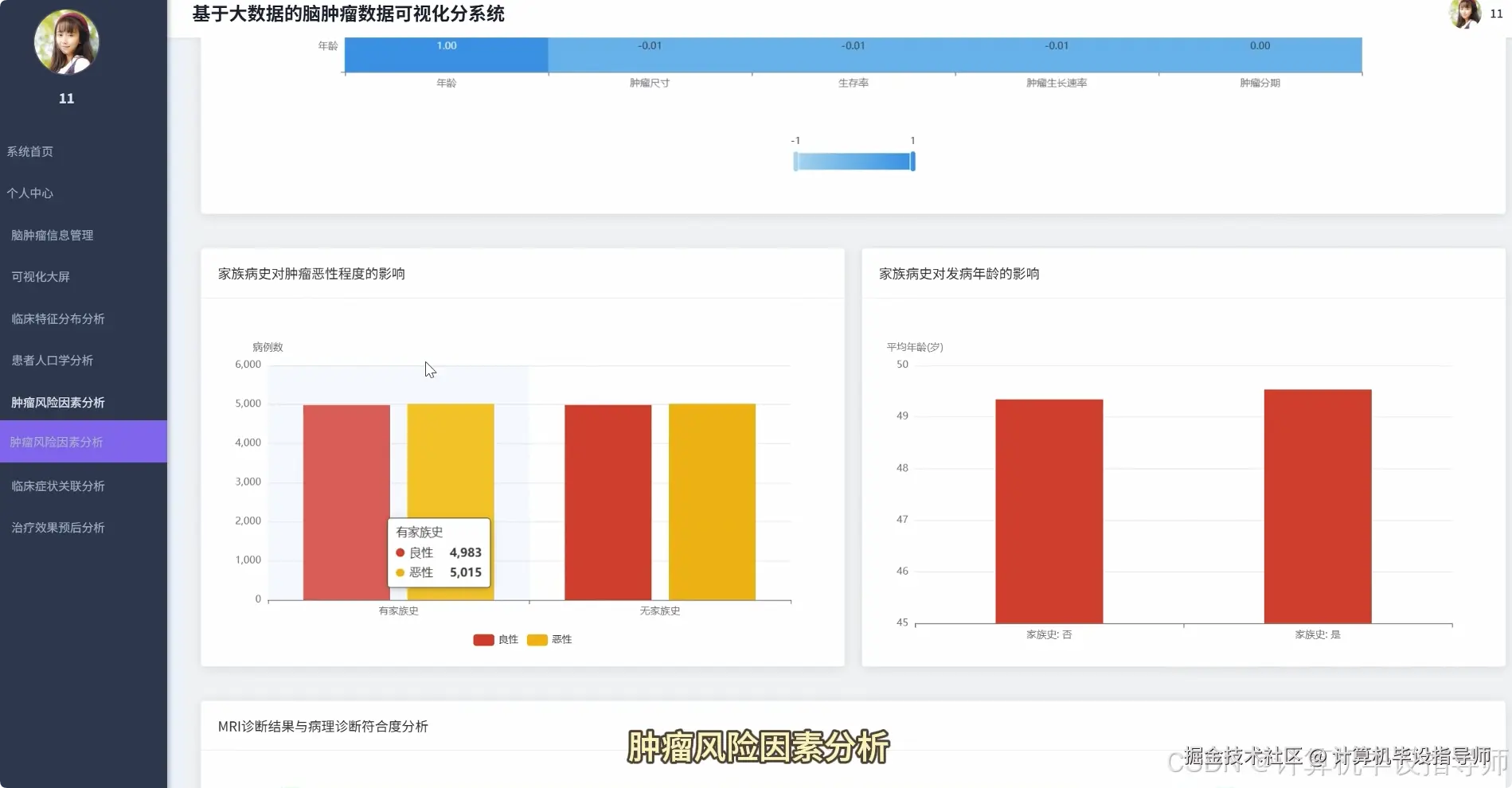Open 脑肿瘤信息管理 menu item
1512x788 pixels.
pyautogui.click(x=53, y=235)
